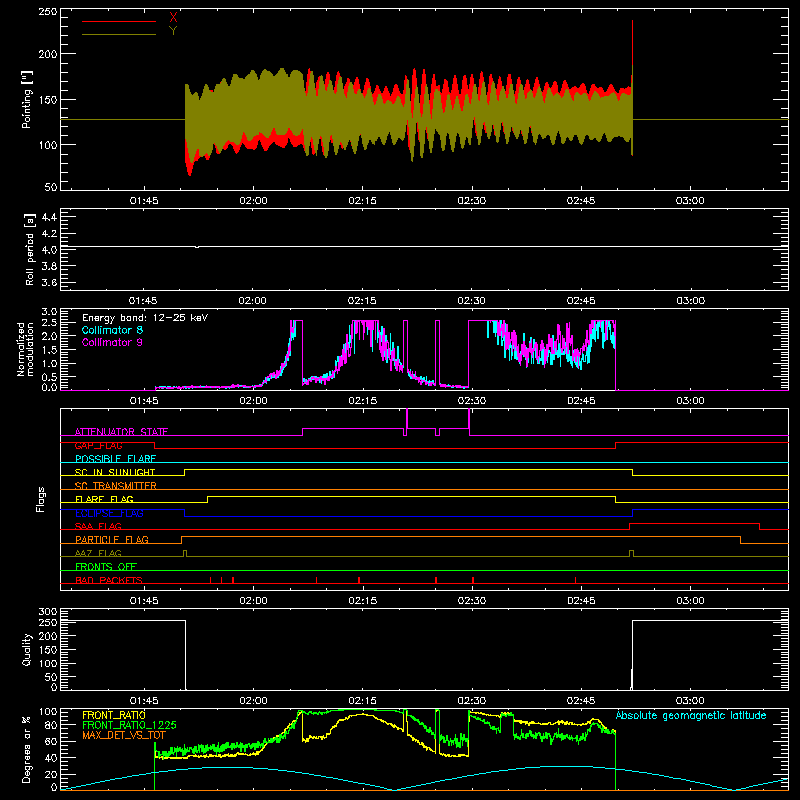The image size is (800, 800).
Task: Select the BAD_PACKETS flag label
Action: (109, 580)
